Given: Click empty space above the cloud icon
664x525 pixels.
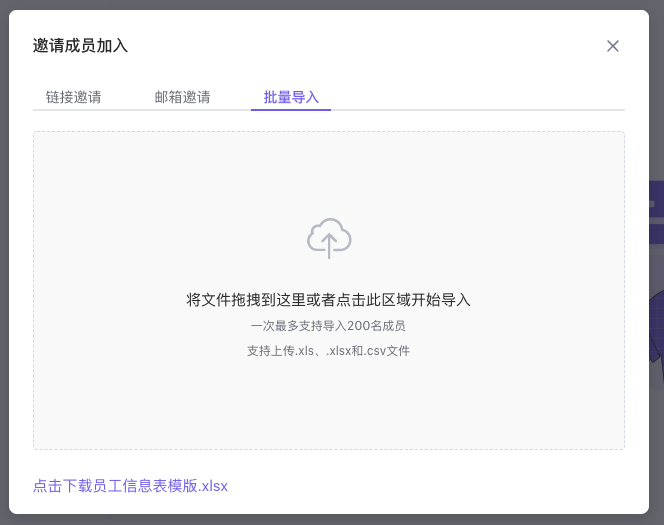Looking at the screenshot, I should pyautogui.click(x=328, y=170).
